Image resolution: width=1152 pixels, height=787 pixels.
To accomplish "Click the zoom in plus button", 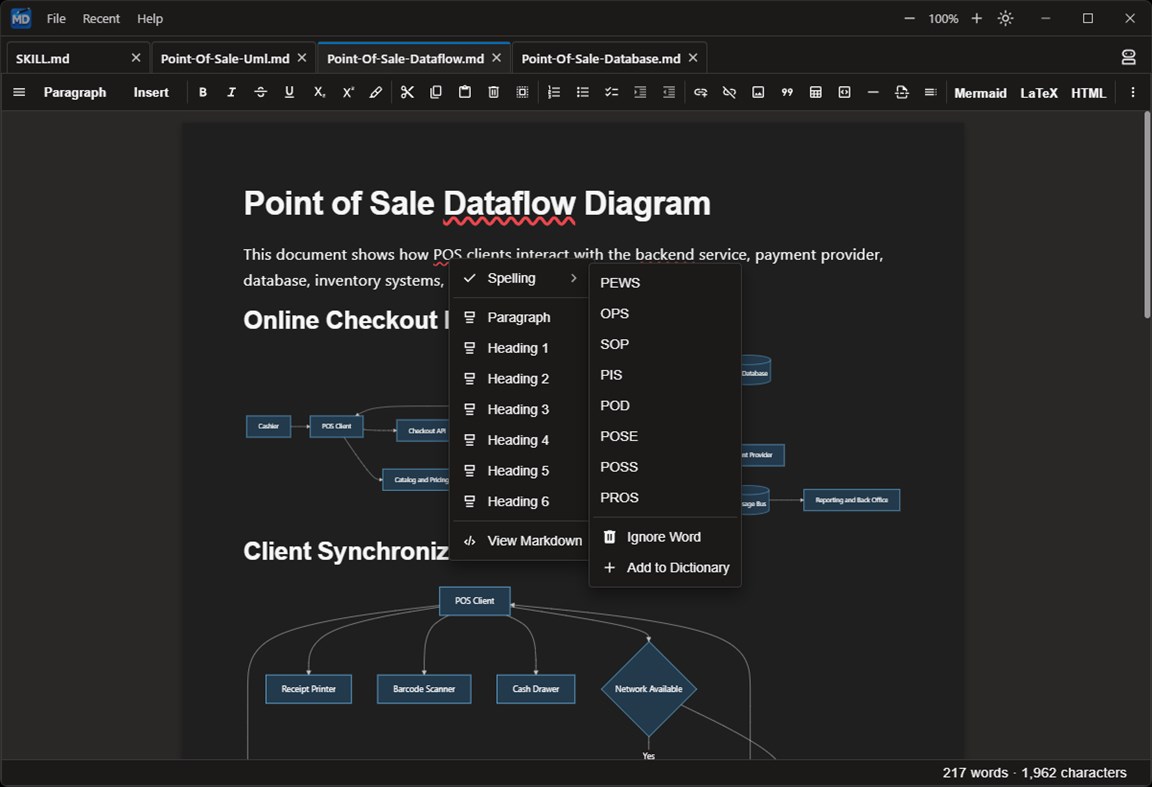I will point(976,18).
